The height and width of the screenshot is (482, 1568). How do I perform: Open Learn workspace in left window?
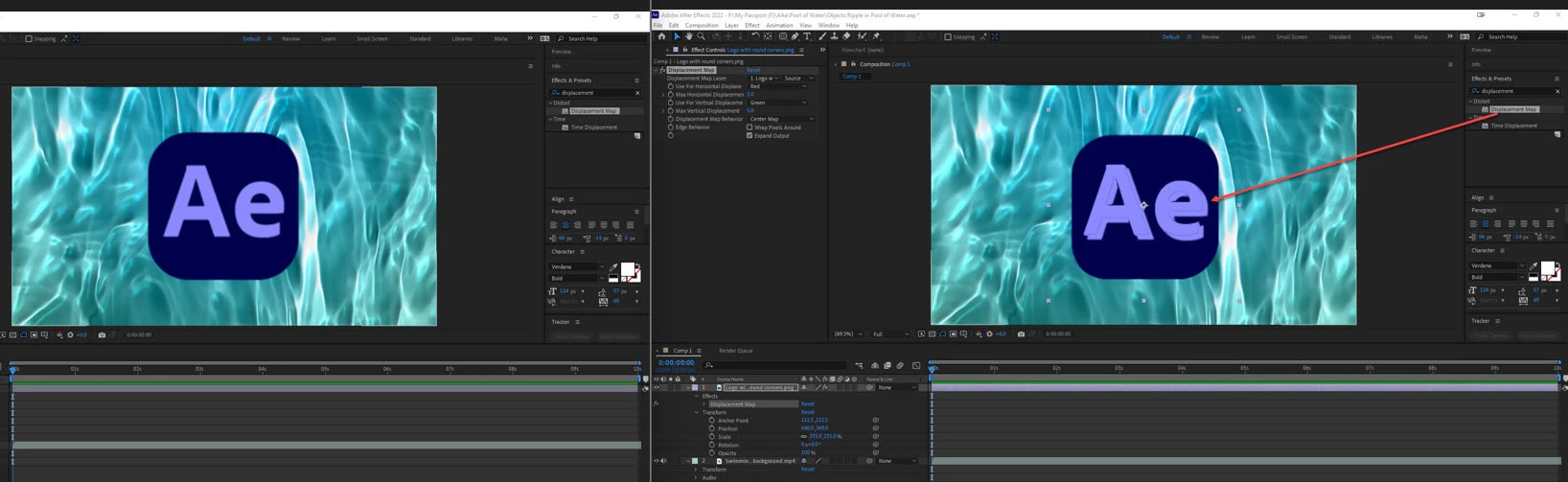point(329,38)
